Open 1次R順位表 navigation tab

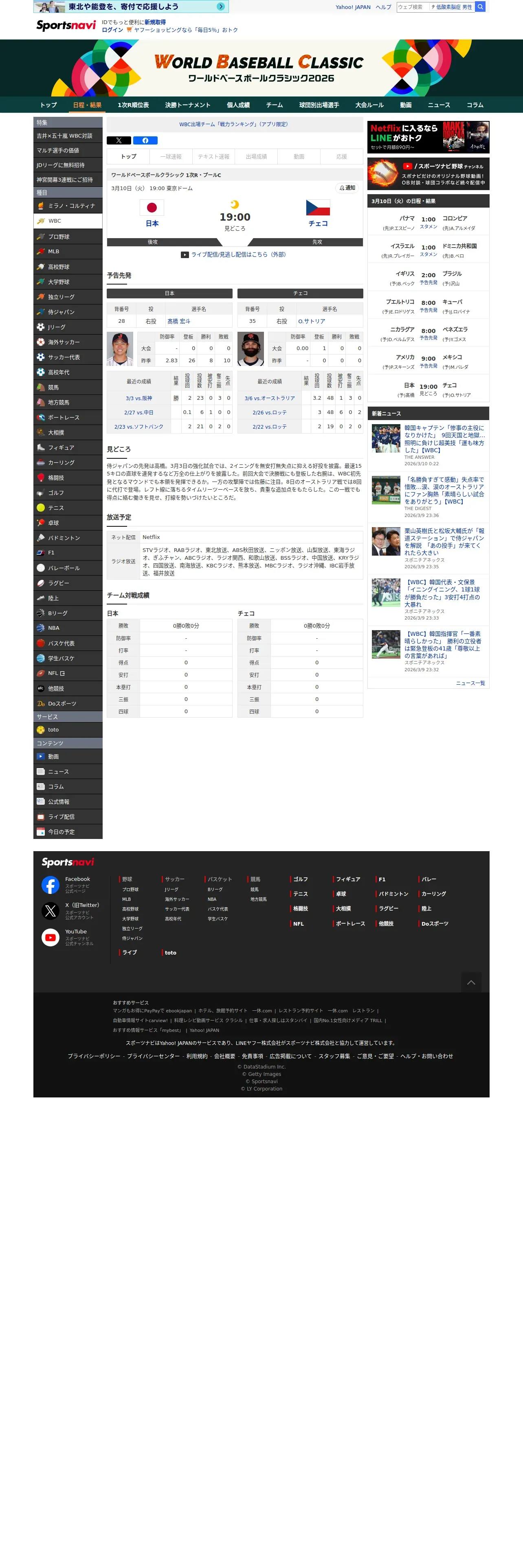click(133, 105)
